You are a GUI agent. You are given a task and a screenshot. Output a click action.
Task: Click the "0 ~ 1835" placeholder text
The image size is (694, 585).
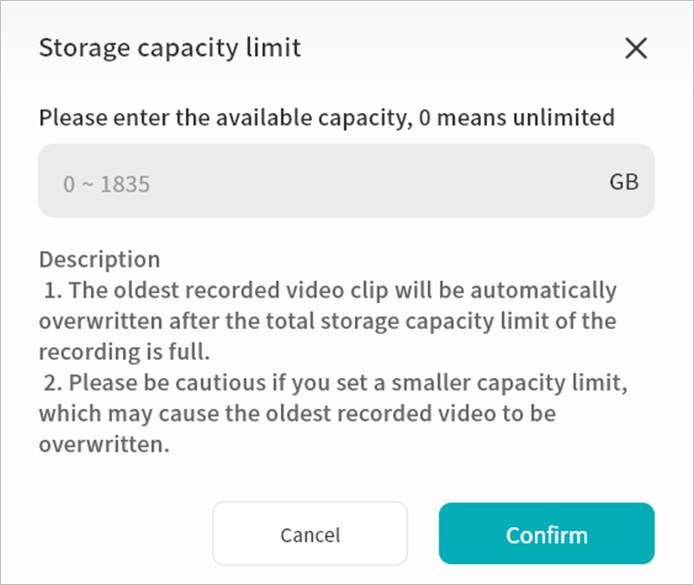tap(106, 184)
